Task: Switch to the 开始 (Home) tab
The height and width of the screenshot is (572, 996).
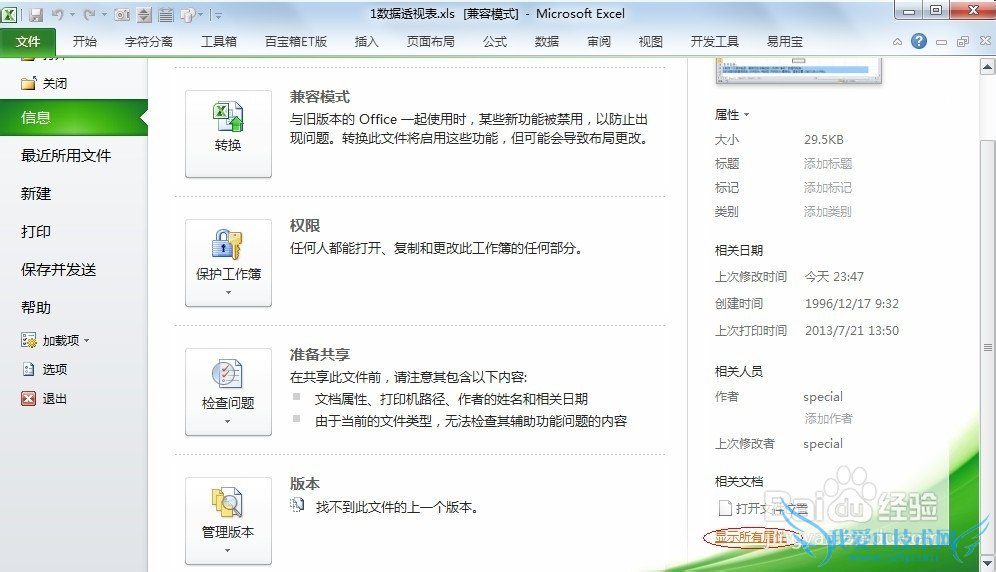Action: 84,42
